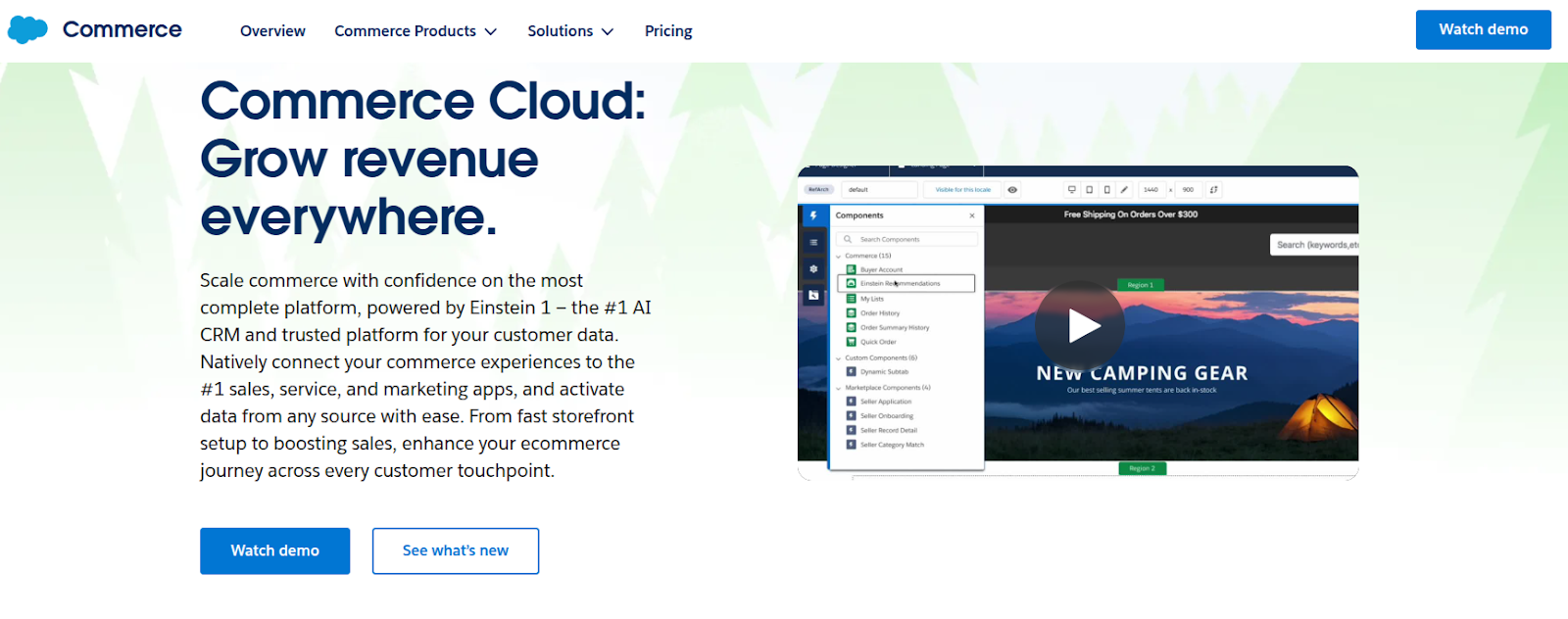
Task: Click the image icon in video sidebar
Action: (x=813, y=295)
